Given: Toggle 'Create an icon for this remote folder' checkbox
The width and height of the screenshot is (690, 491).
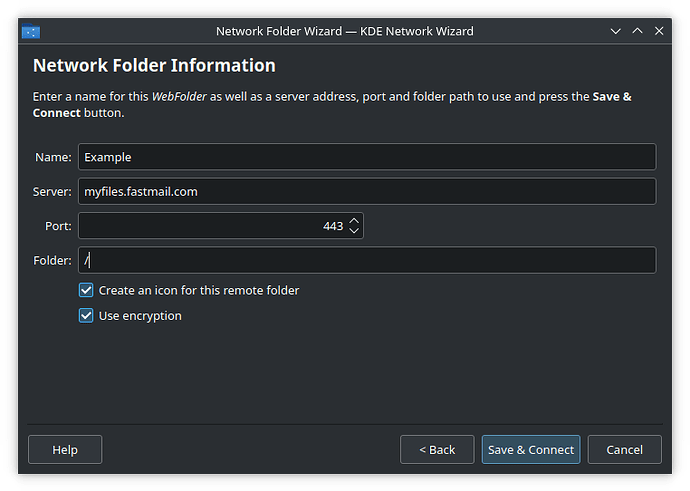Looking at the screenshot, I should pos(86,290).
